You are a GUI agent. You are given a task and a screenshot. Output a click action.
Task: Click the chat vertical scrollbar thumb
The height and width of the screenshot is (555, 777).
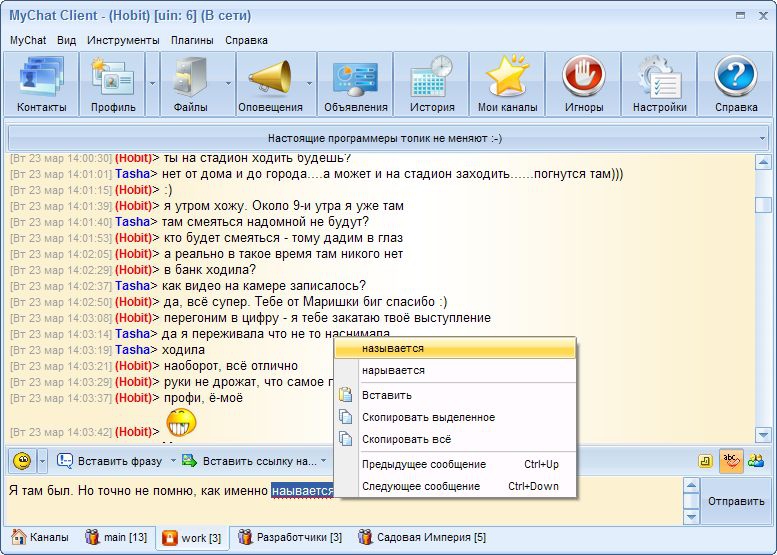pyautogui.click(x=763, y=204)
